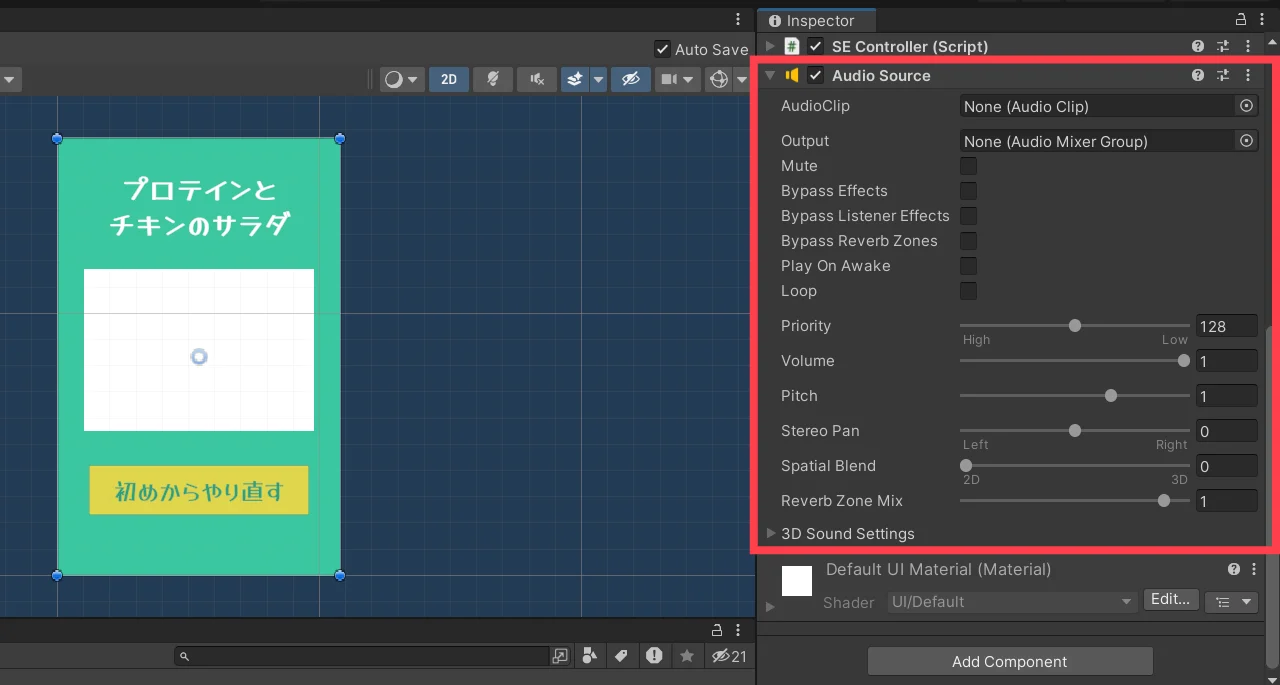Click the Inspector lock icon
This screenshot has height=685, width=1280.
pos(1241,20)
